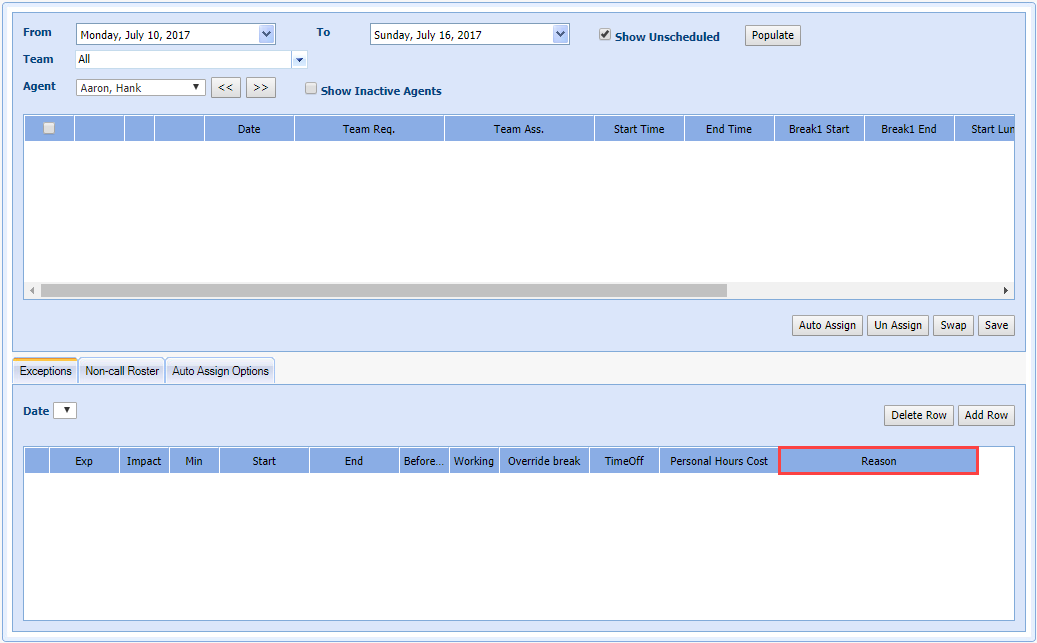The width and height of the screenshot is (1037, 643).
Task: Open the To date dropdown
Action: pos(560,35)
